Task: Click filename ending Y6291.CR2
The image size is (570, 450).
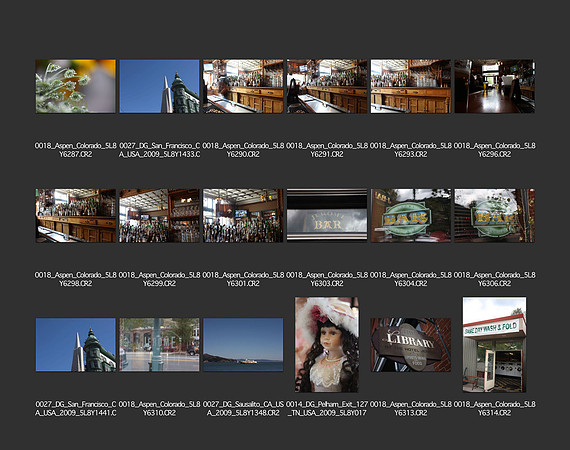Action: [327, 150]
